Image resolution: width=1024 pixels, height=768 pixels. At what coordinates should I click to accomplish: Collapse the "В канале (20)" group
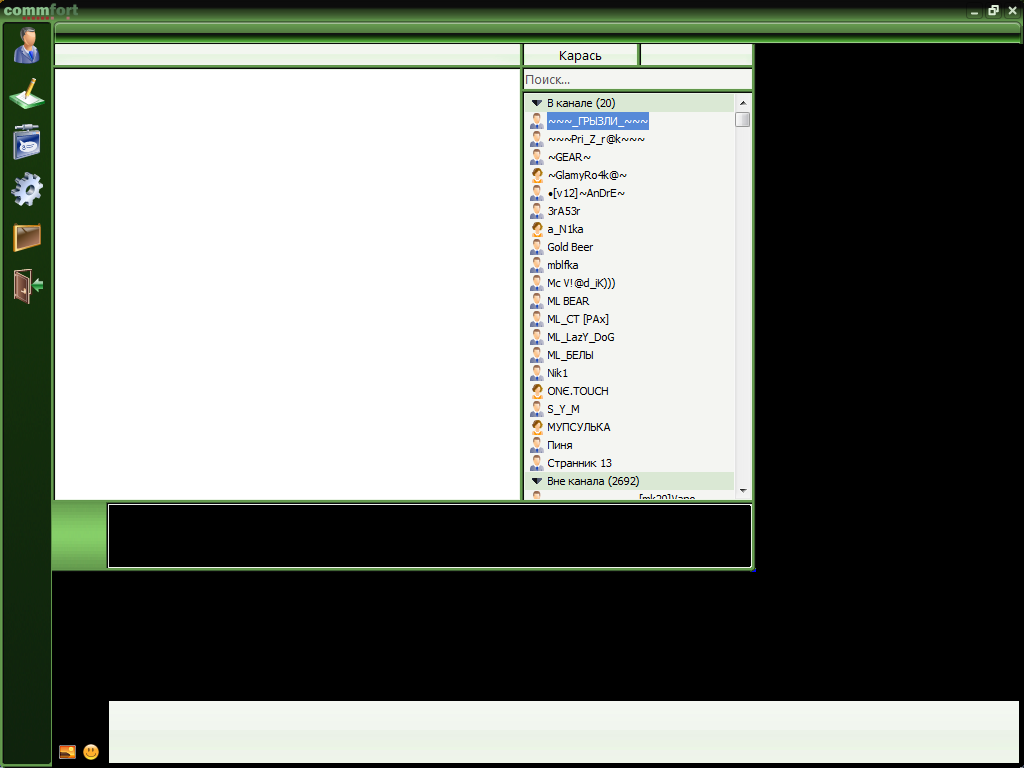(536, 103)
